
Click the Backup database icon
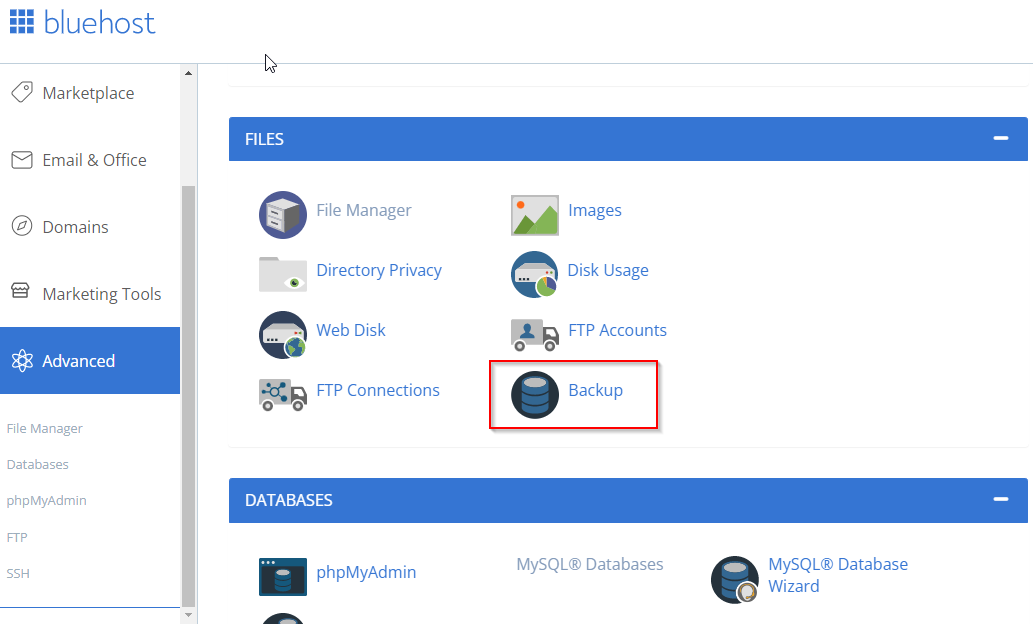(534, 395)
